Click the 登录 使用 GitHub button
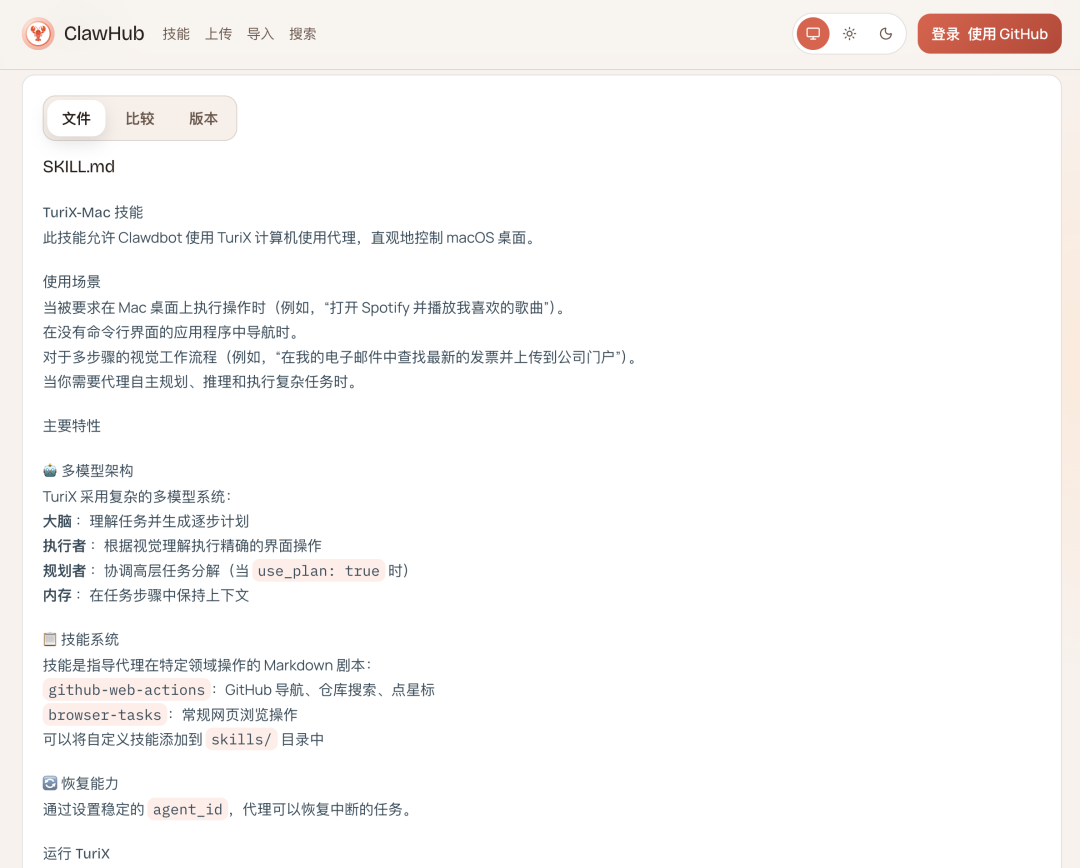This screenshot has width=1080, height=868. (989, 33)
